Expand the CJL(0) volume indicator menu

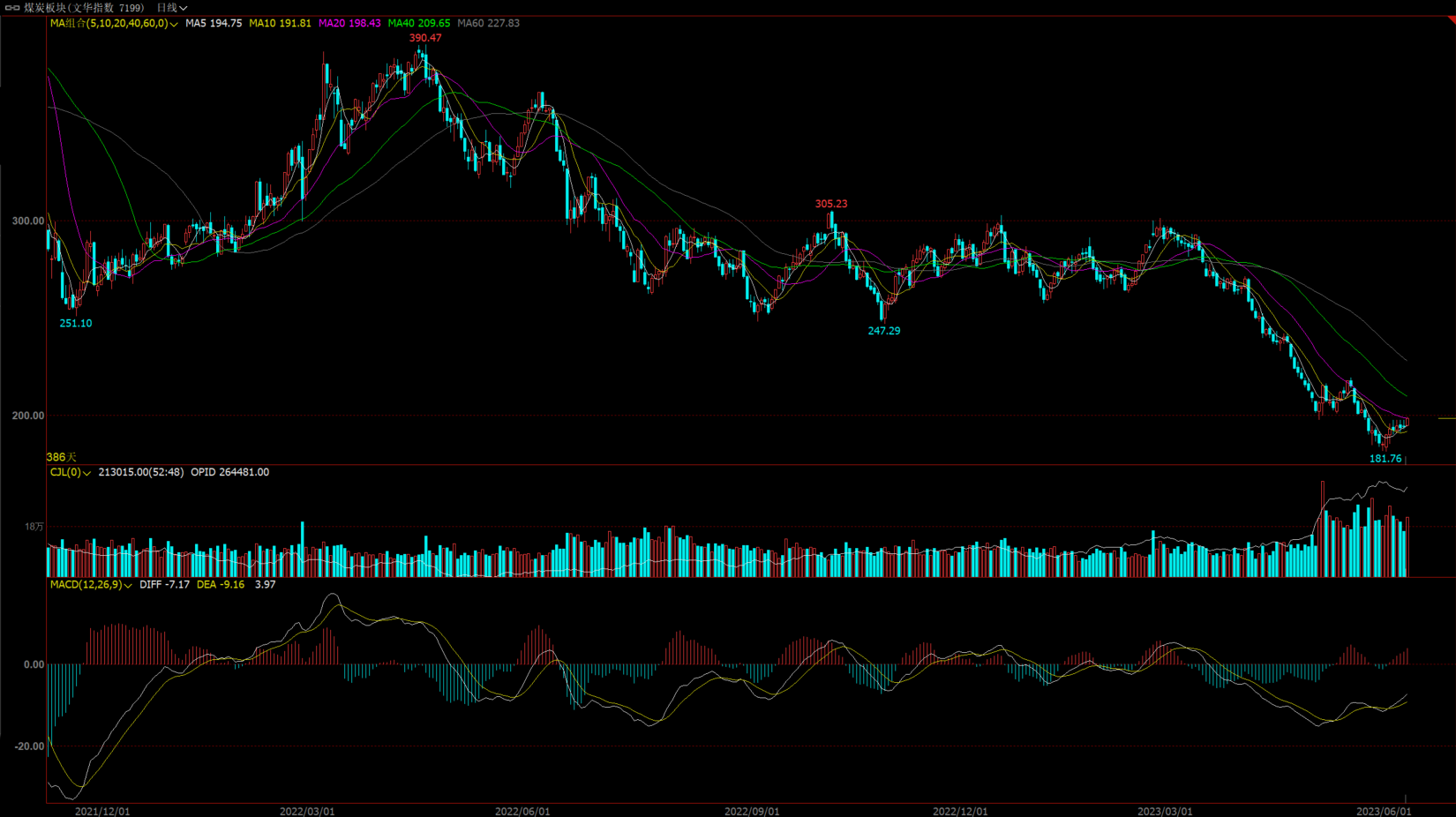[x=71, y=473]
